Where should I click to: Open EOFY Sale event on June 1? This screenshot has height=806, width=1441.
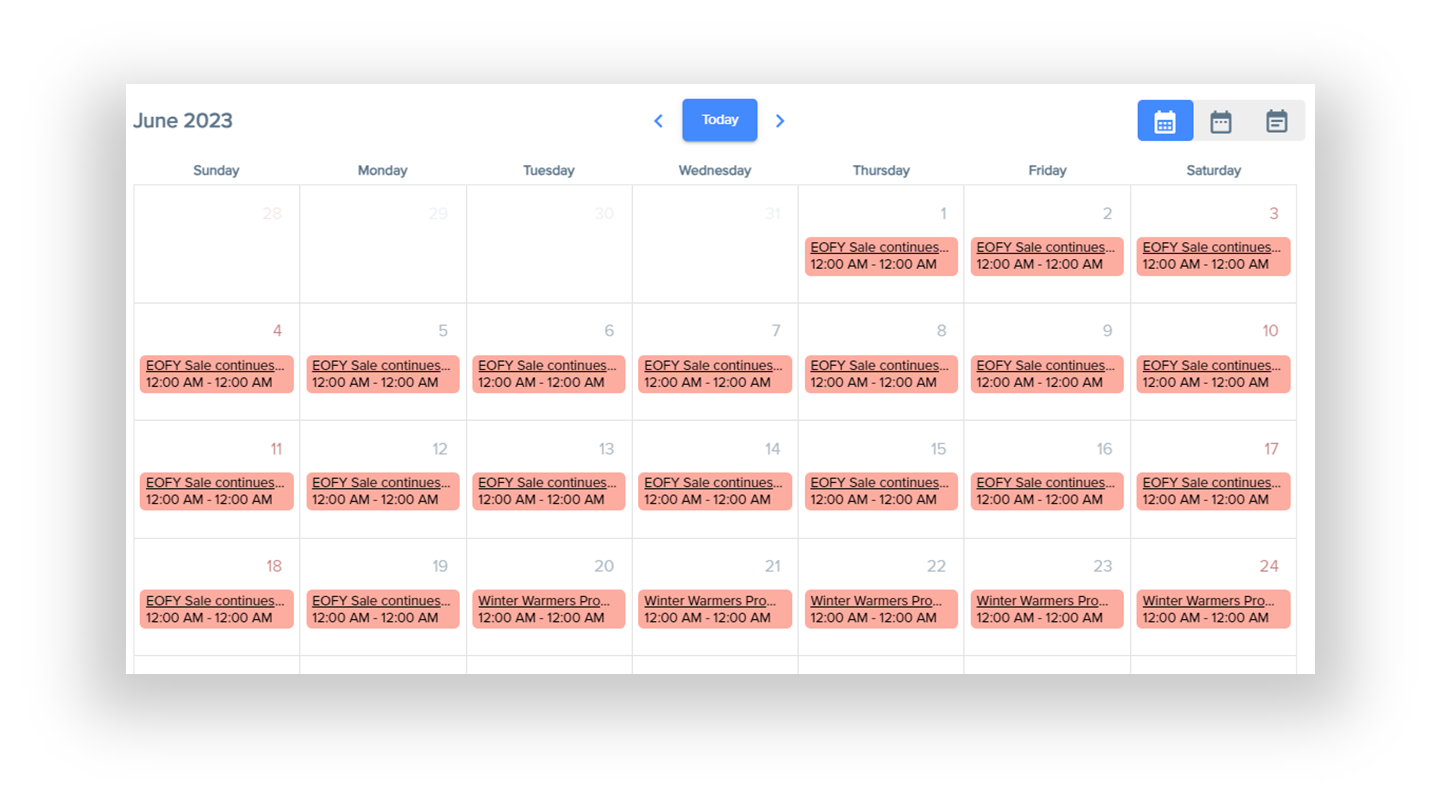tap(880, 256)
